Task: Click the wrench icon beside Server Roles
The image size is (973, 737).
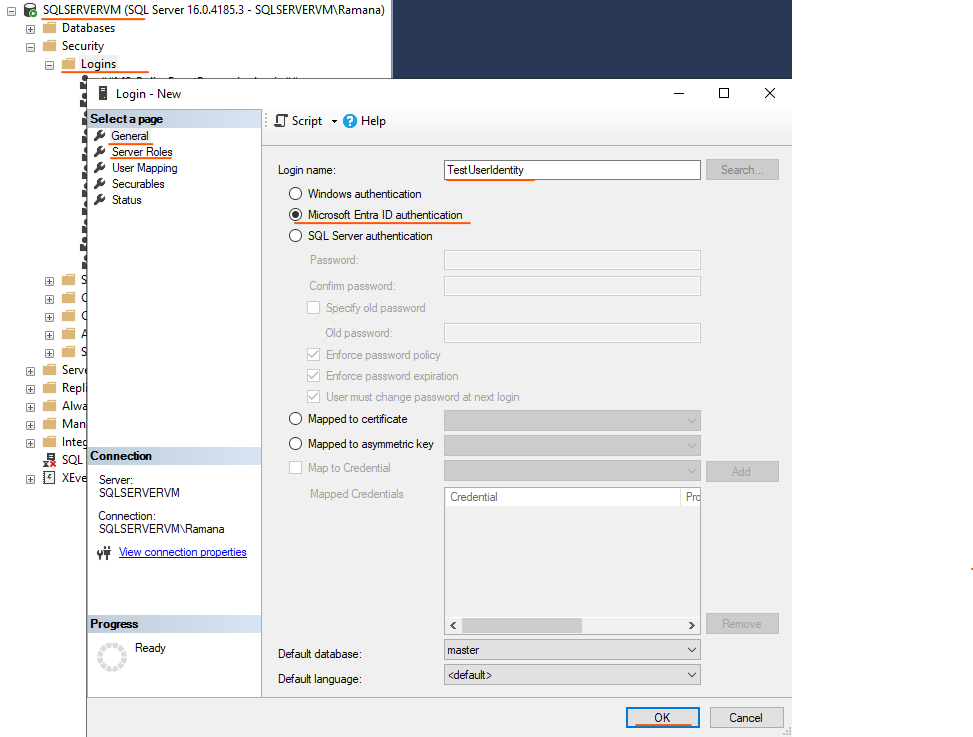Action: coord(99,152)
